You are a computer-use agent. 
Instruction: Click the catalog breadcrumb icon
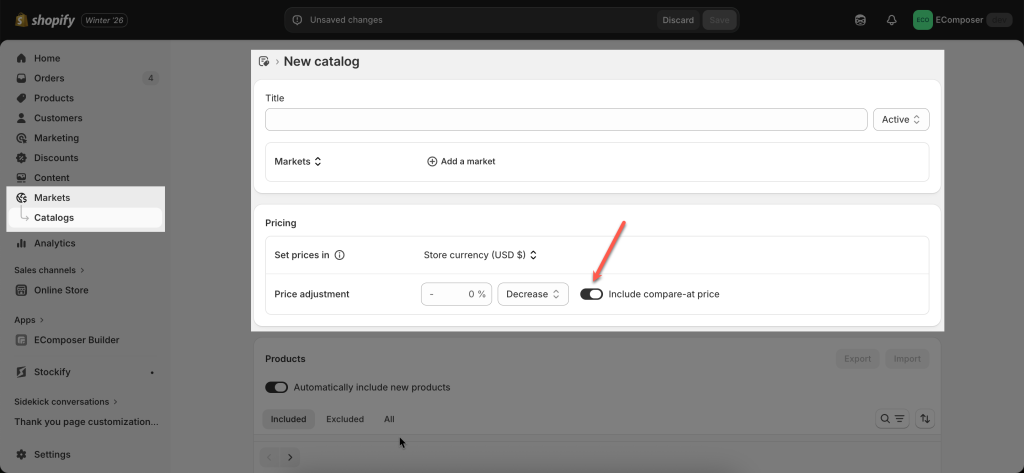pyautogui.click(x=264, y=62)
